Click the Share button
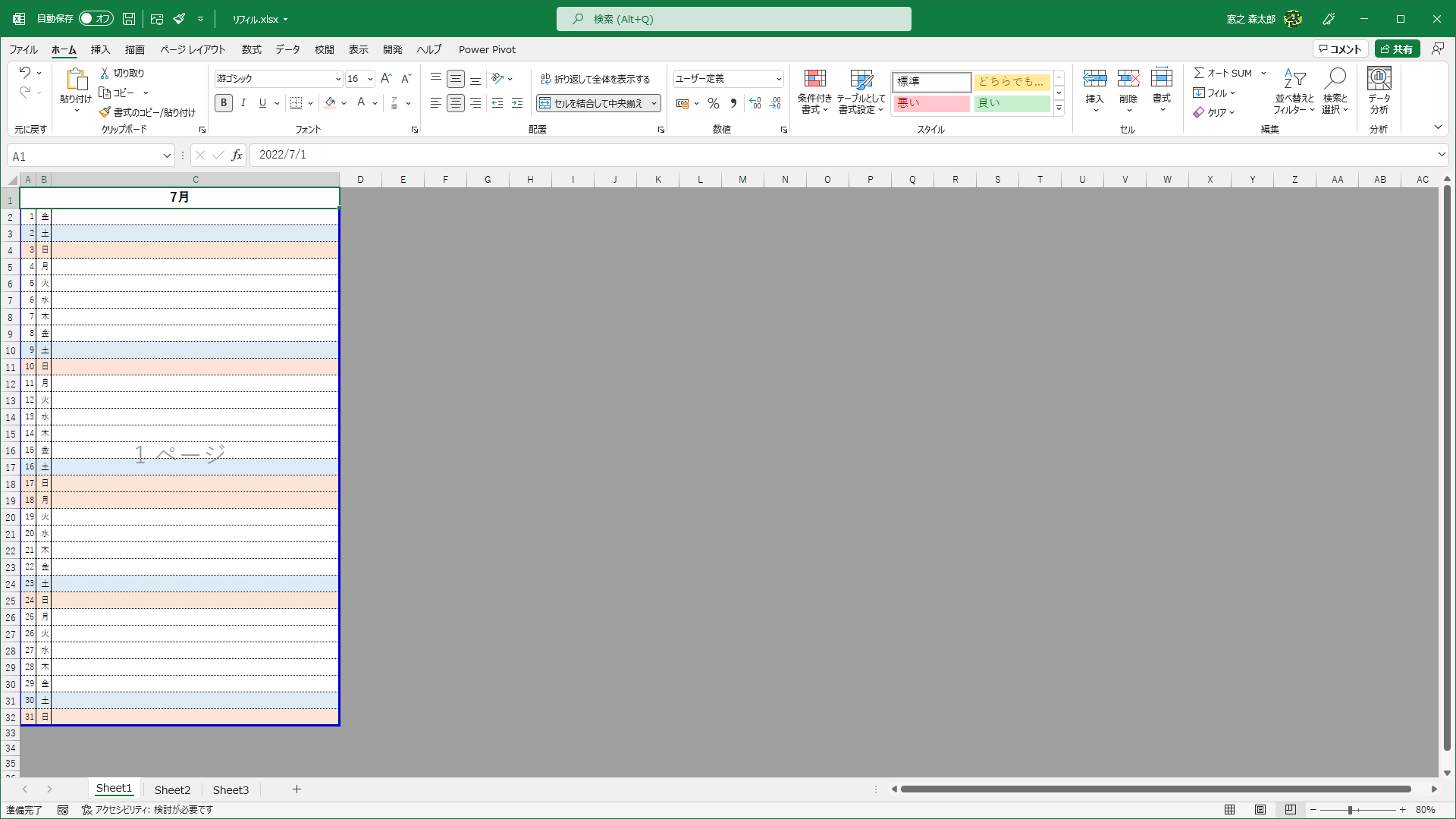Image resolution: width=1456 pixels, height=819 pixels. (1397, 49)
